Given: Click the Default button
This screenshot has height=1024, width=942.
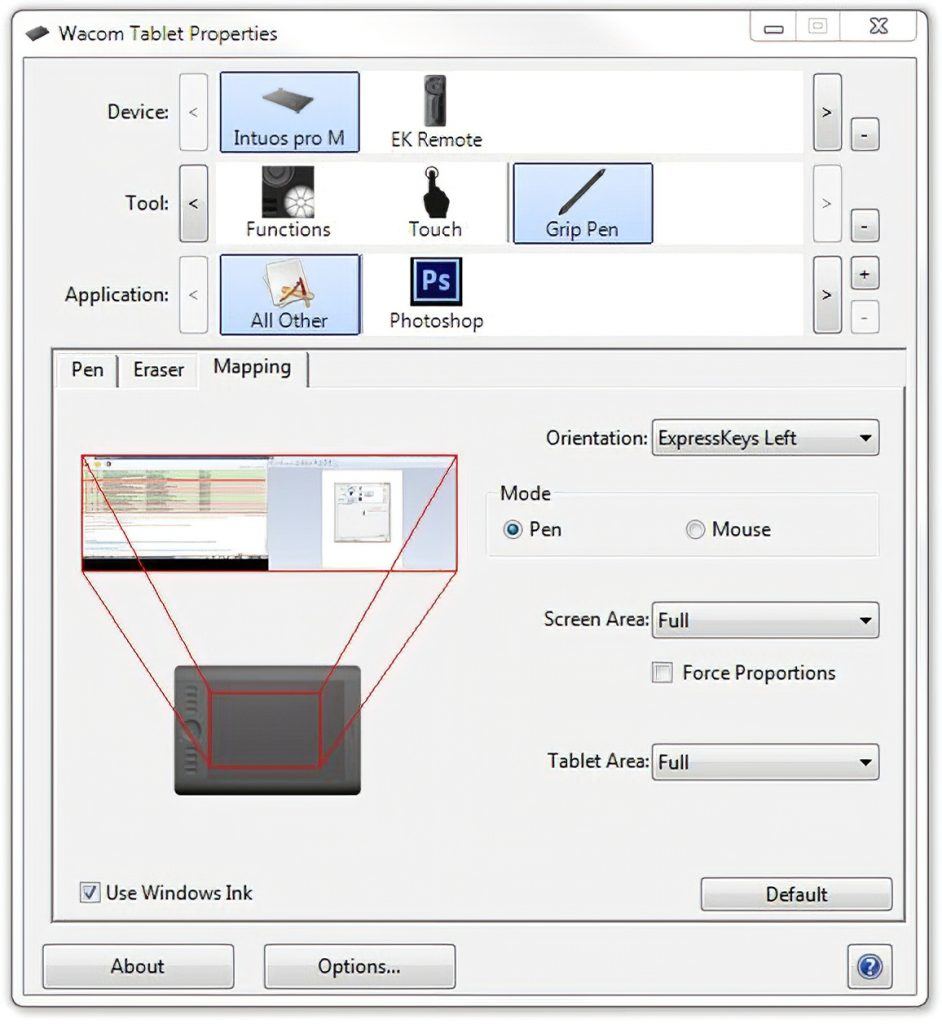Looking at the screenshot, I should [x=796, y=894].
